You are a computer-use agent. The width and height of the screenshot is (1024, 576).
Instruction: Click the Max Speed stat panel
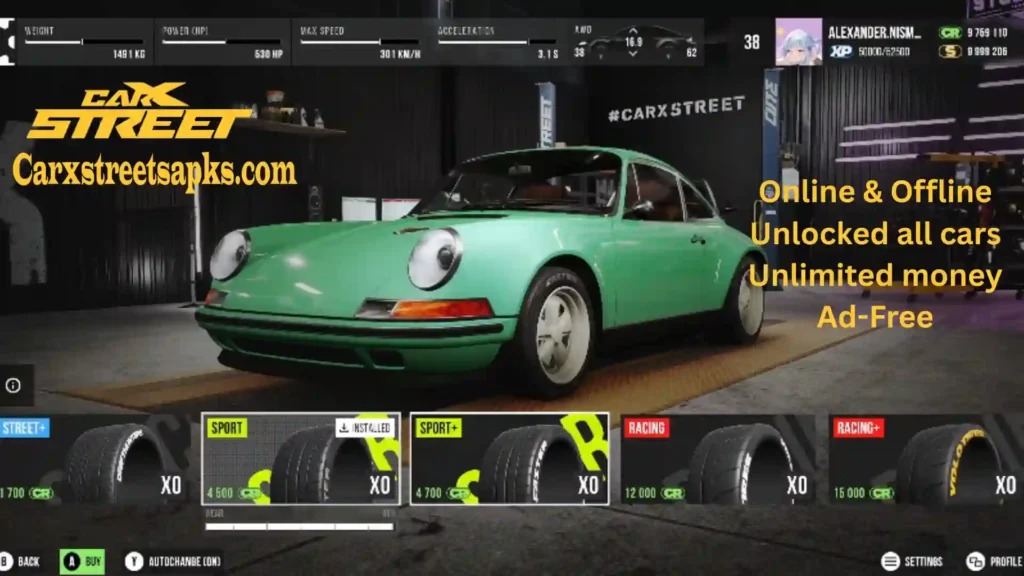(x=360, y=42)
